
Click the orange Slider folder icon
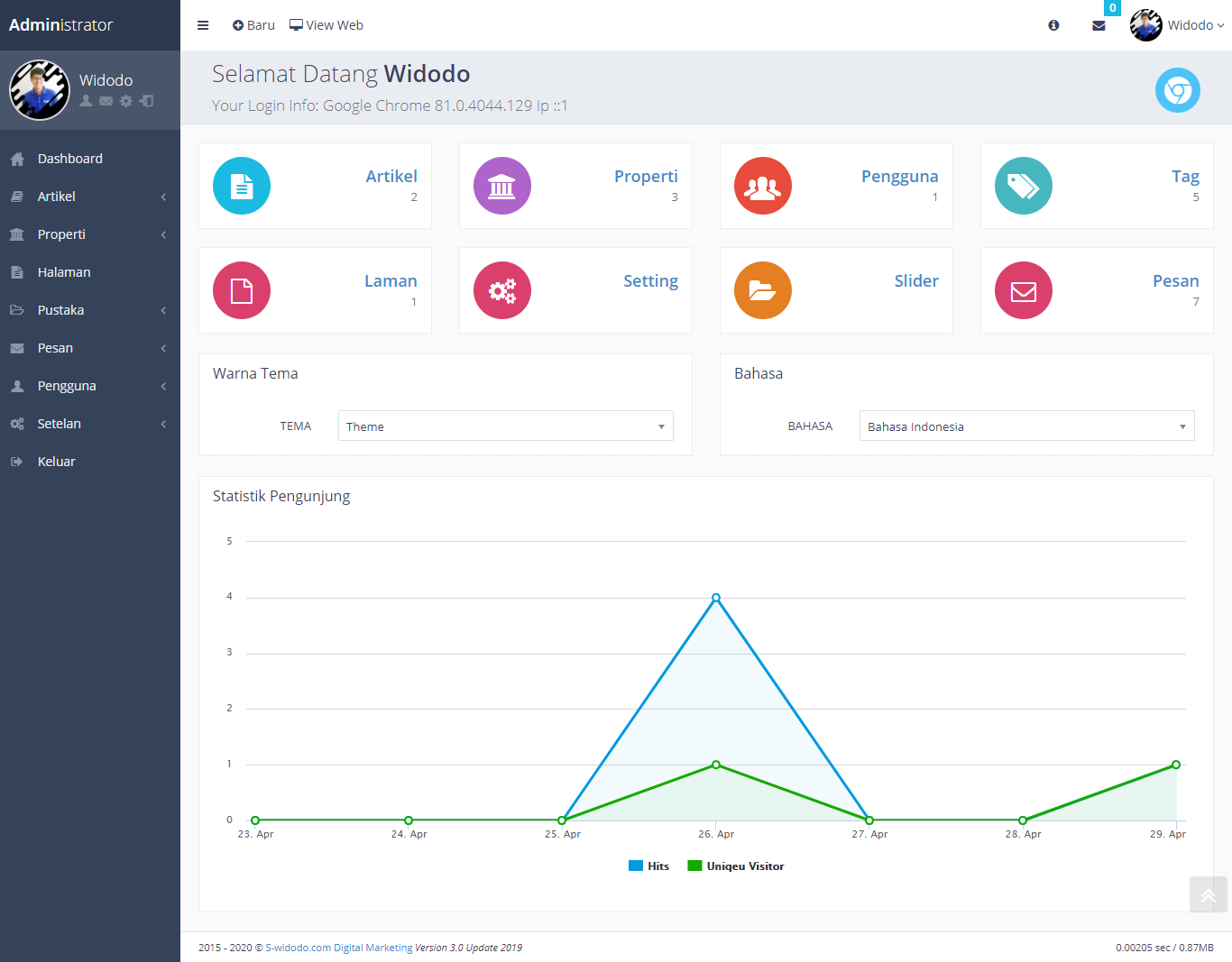pyautogui.click(x=763, y=290)
